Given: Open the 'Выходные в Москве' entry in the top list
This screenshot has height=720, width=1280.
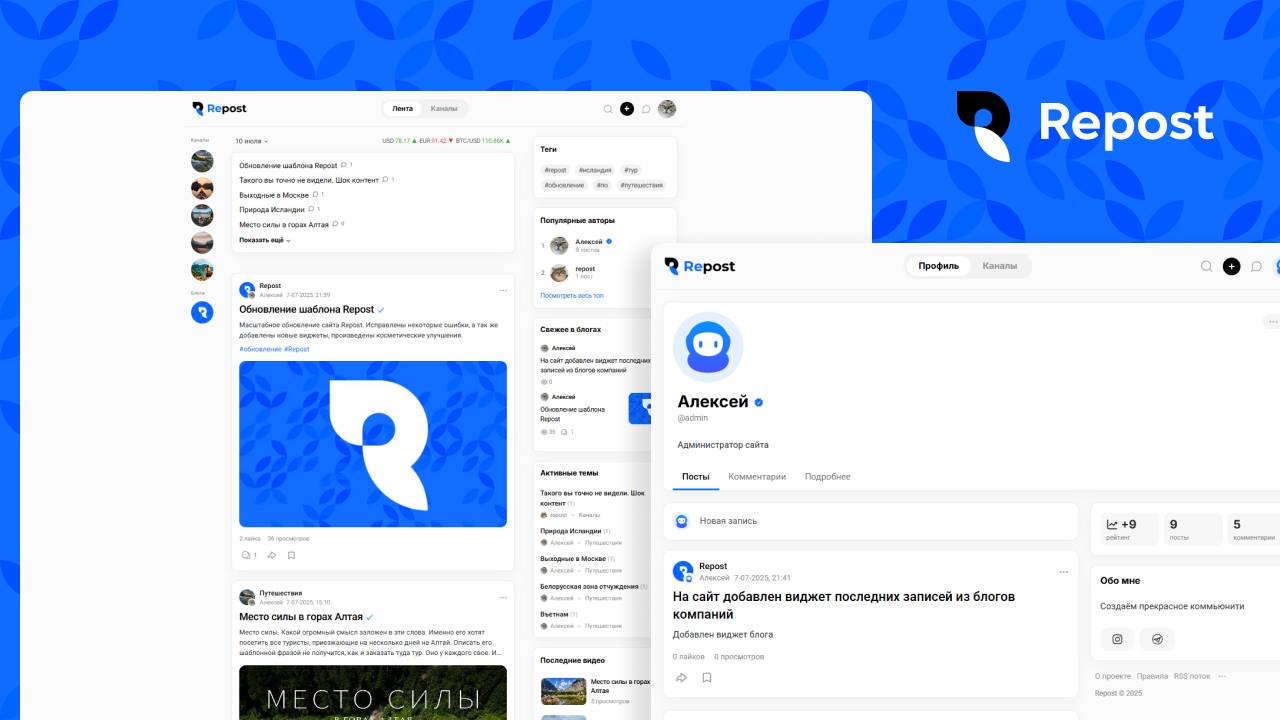Looking at the screenshot, I should pyautogui.click(x=274, y=195).
